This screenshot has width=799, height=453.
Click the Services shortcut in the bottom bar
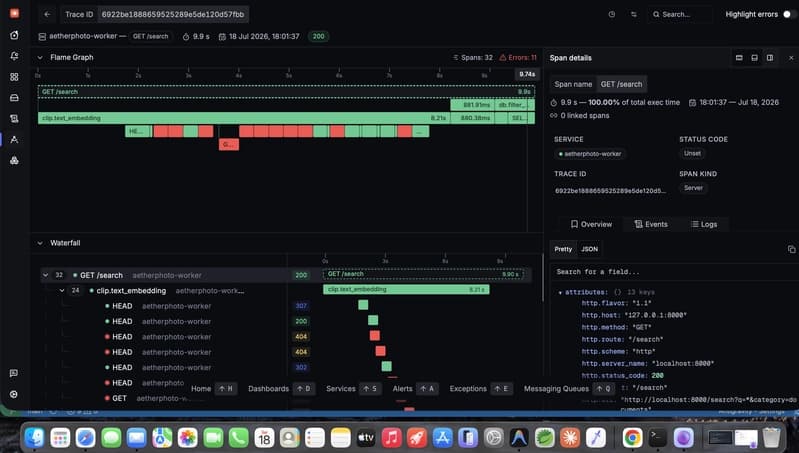[x=354, y=389]
